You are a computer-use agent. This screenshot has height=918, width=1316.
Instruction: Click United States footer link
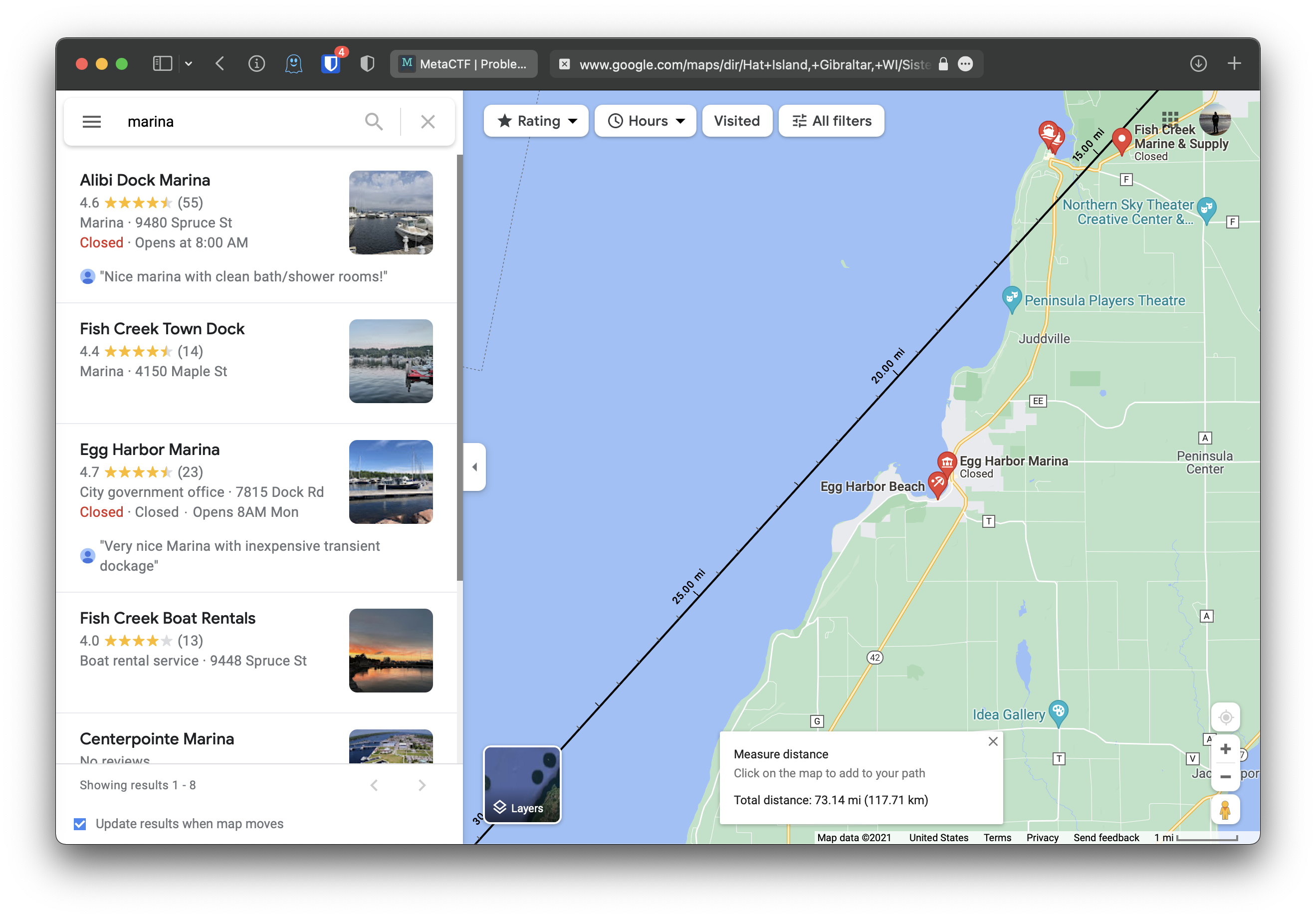click(938, 837)
